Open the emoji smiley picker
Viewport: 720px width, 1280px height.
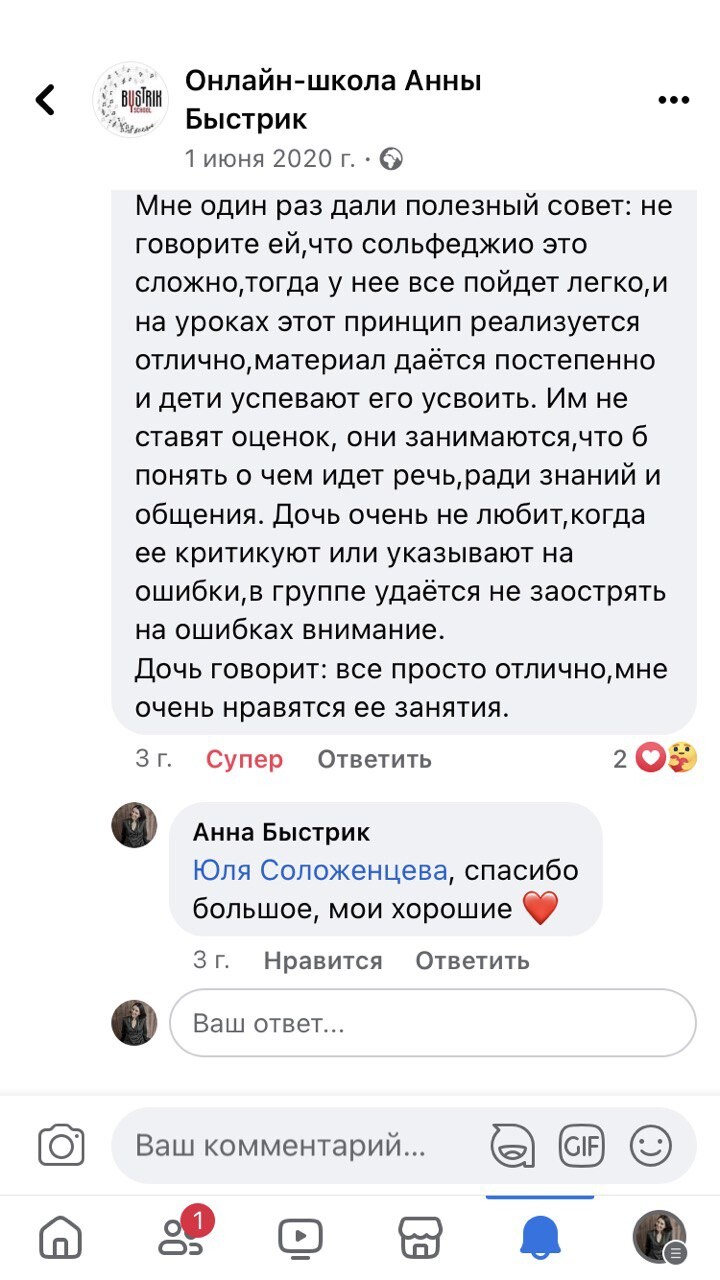coord(651,1145)
